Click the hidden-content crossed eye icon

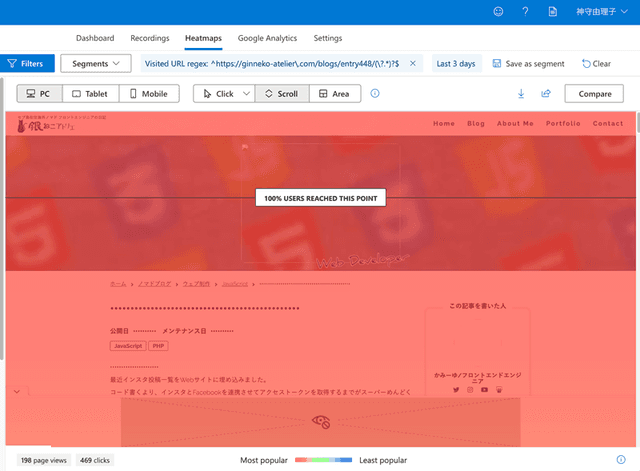point(321,422)
